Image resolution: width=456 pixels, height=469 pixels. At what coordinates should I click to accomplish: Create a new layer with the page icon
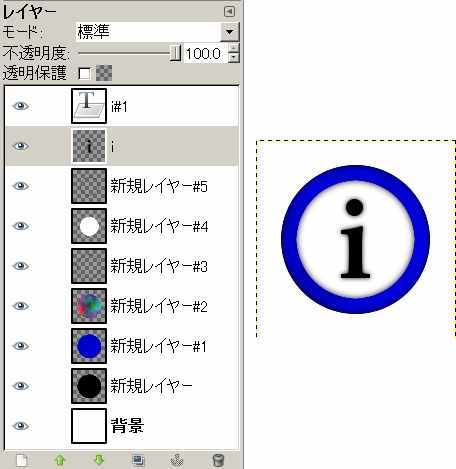coord(22,461)
